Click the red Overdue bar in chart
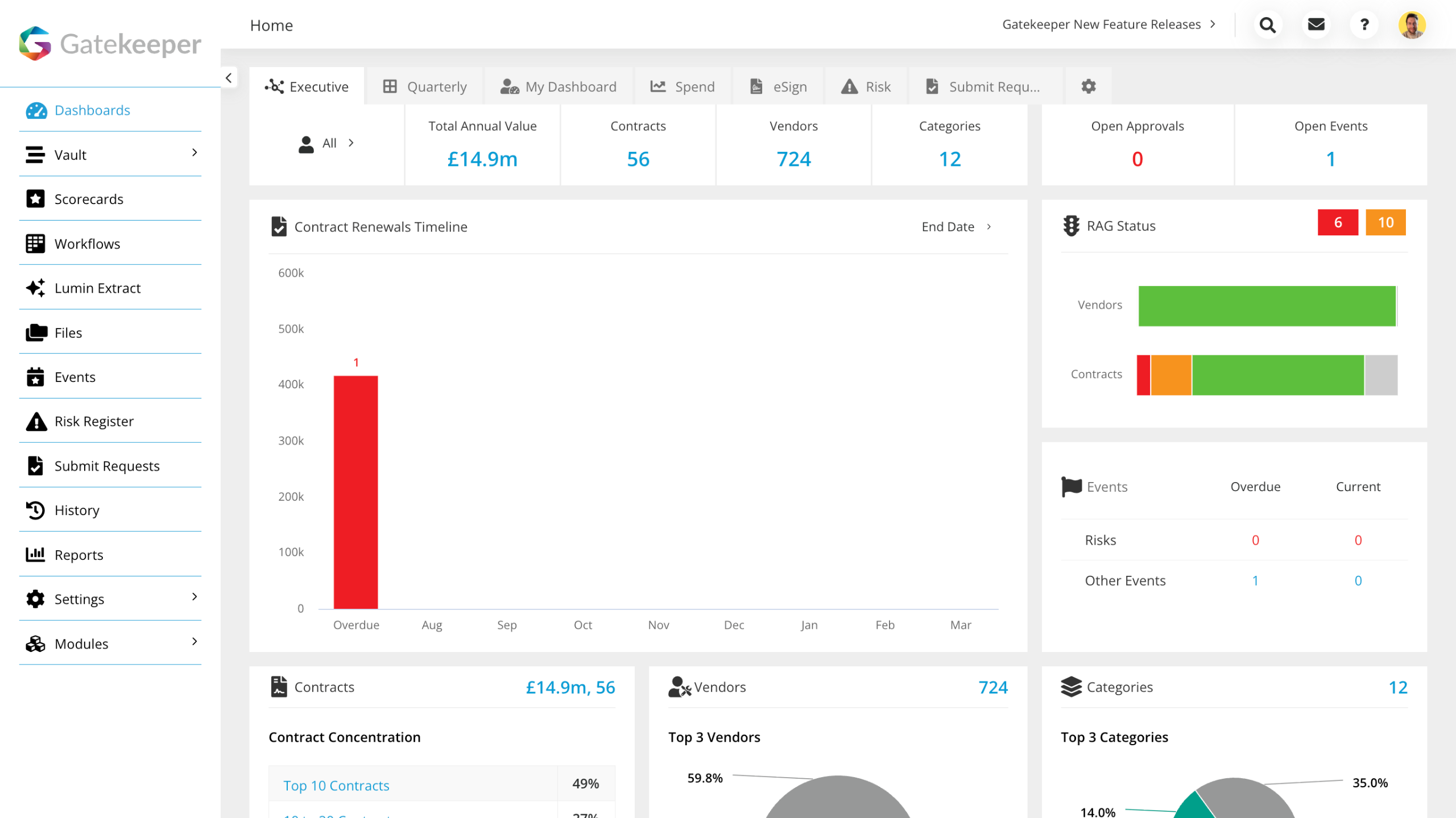 tap(355, 492)
